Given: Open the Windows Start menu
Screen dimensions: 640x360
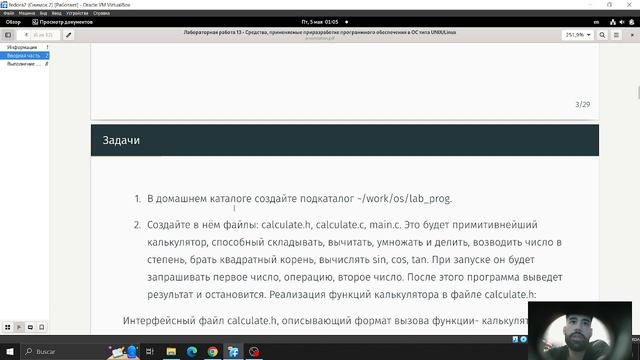Looking at the screenshot, I should [x=10, y=351].
